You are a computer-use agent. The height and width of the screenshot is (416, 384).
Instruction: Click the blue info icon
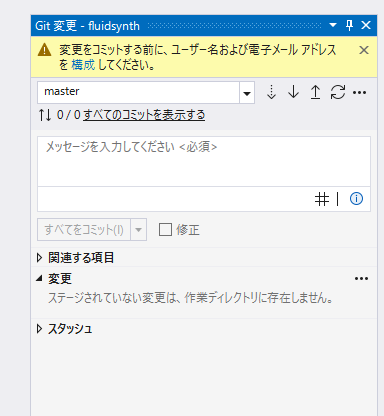click(356, 199)
